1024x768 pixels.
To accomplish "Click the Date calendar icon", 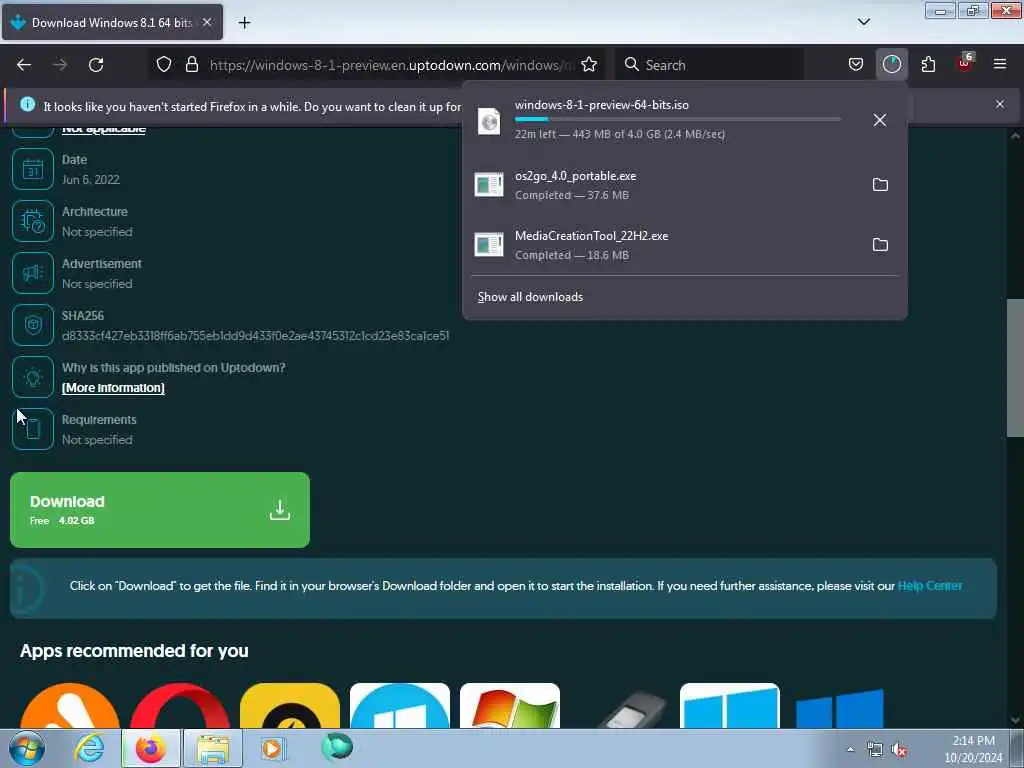I will pyautogui.click(x=33, y=169).
